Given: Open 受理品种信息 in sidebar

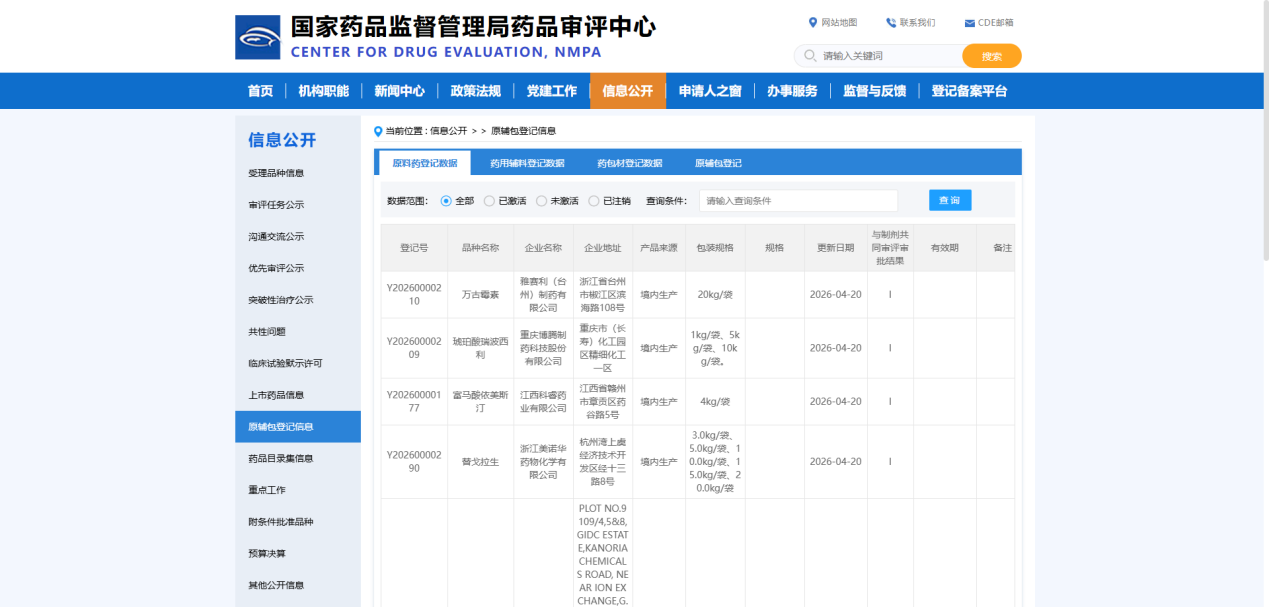Looking at the screenshot, I should [x=298, y=173].
